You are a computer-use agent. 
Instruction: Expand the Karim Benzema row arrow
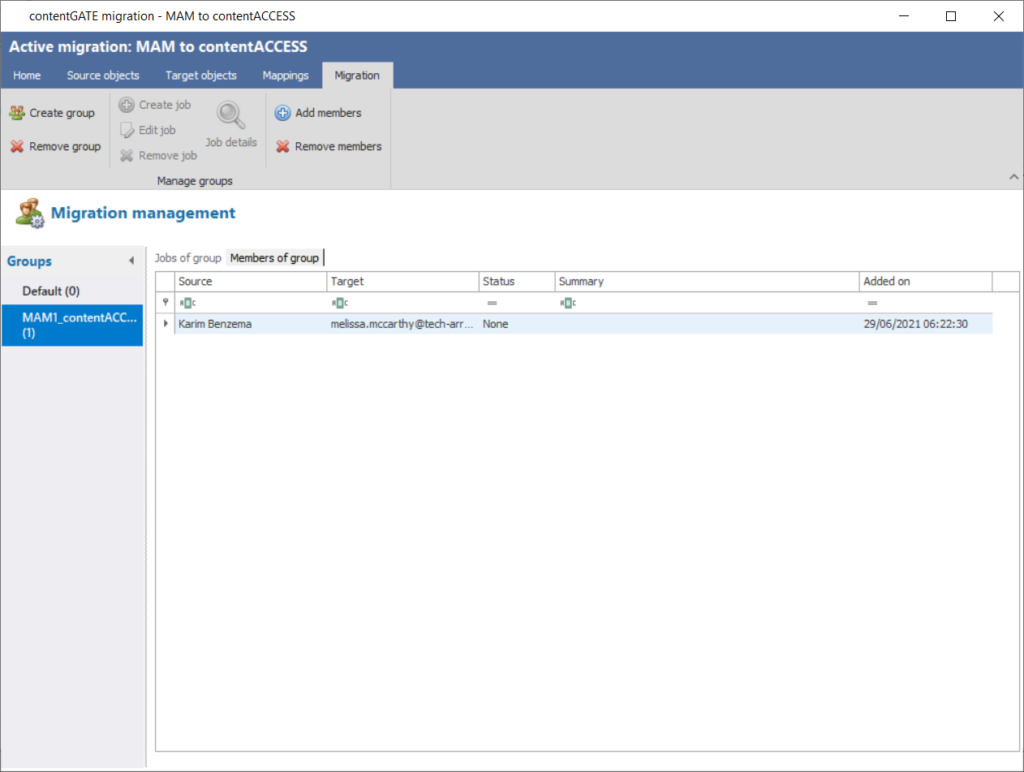click(165, 324)
